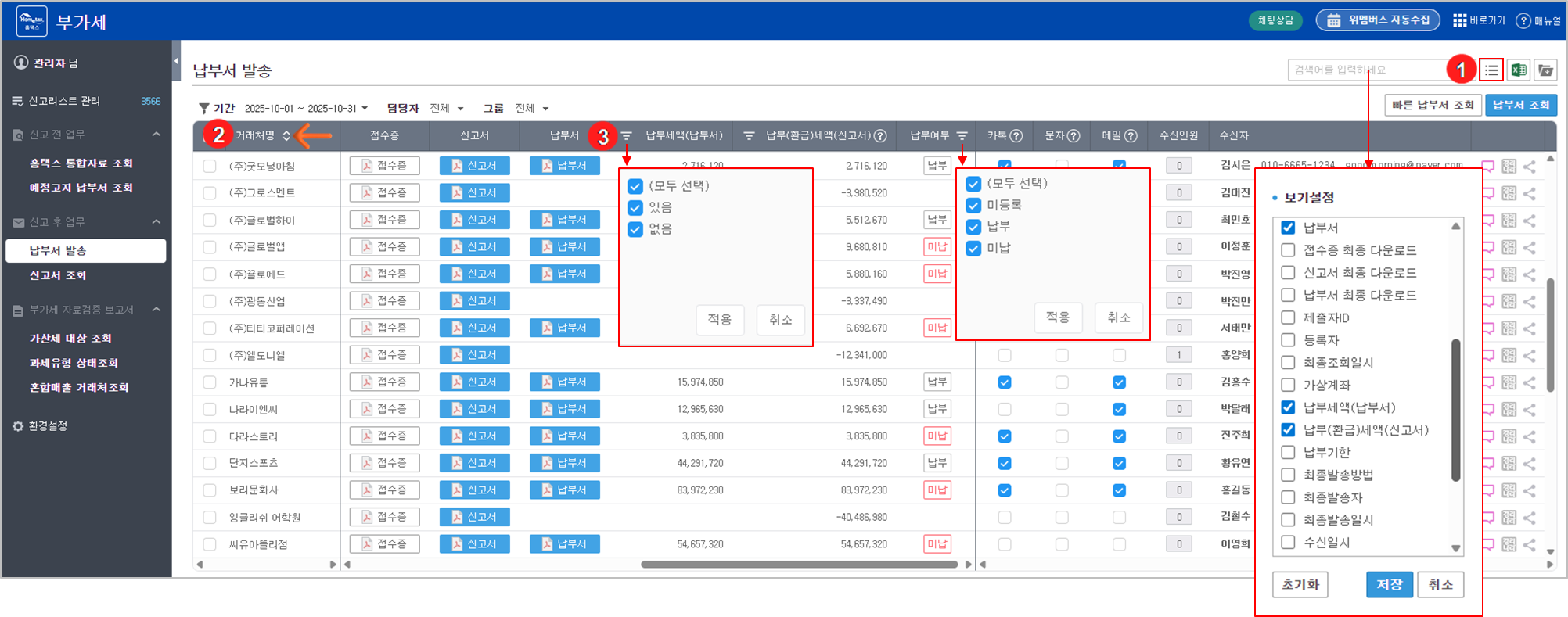Screen dimensions: 1568x617
Task: Navigate to 혼합매출 거래처조회
Action: (79, 388)
